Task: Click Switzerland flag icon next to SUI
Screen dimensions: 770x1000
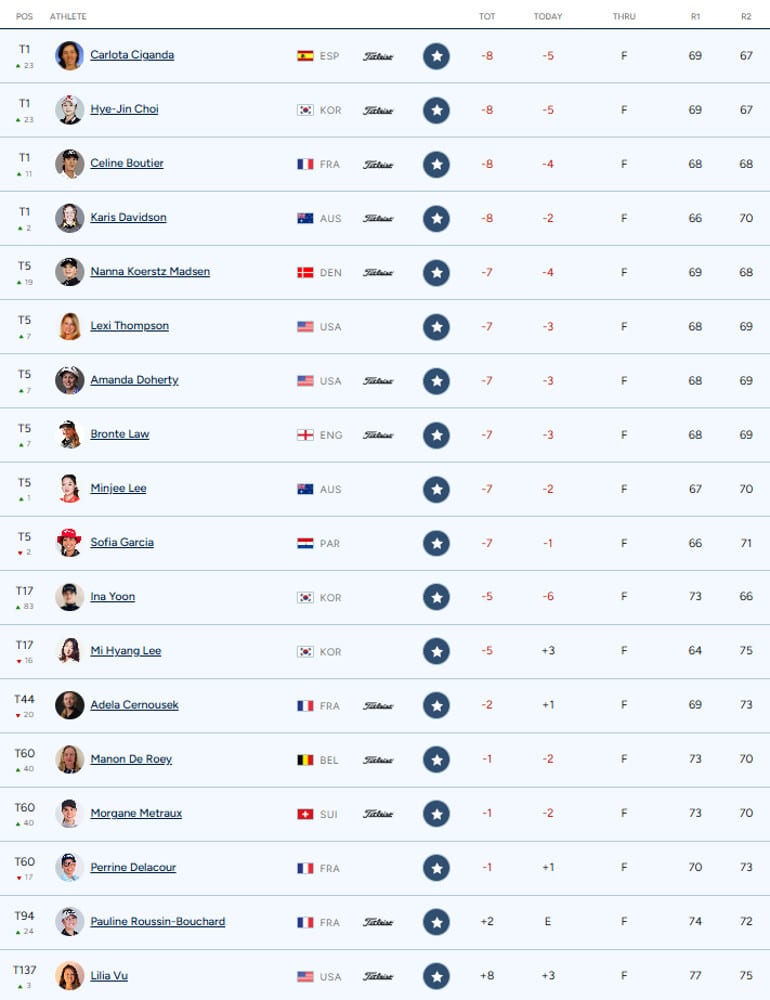Action: (x=305, y=814)
